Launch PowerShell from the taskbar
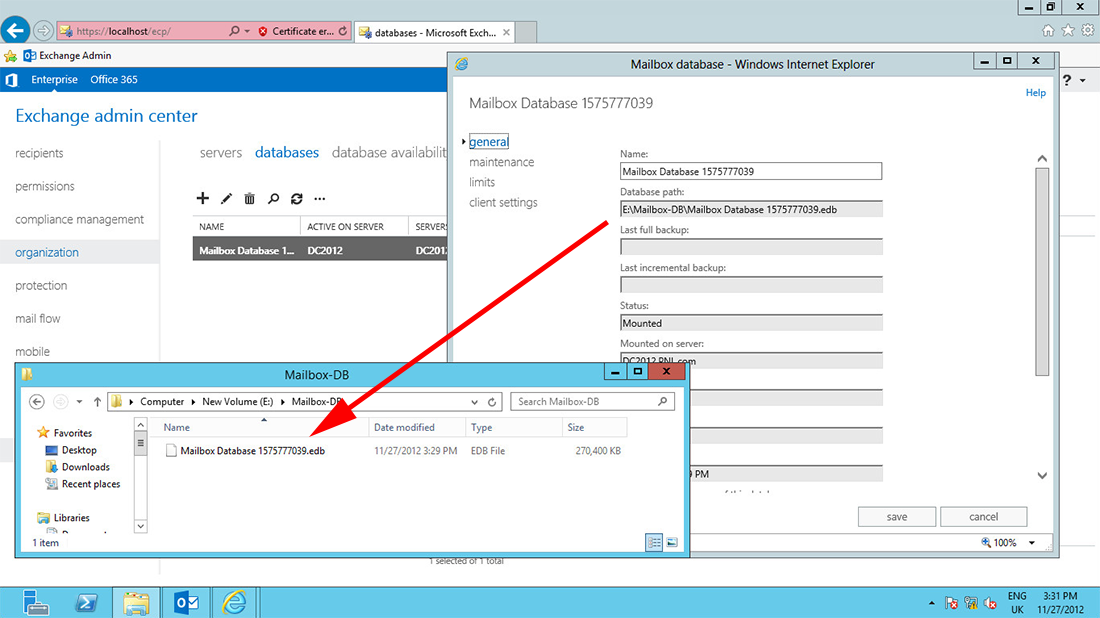The height and width of the screenshot is (618, 1100). point(86,603)
